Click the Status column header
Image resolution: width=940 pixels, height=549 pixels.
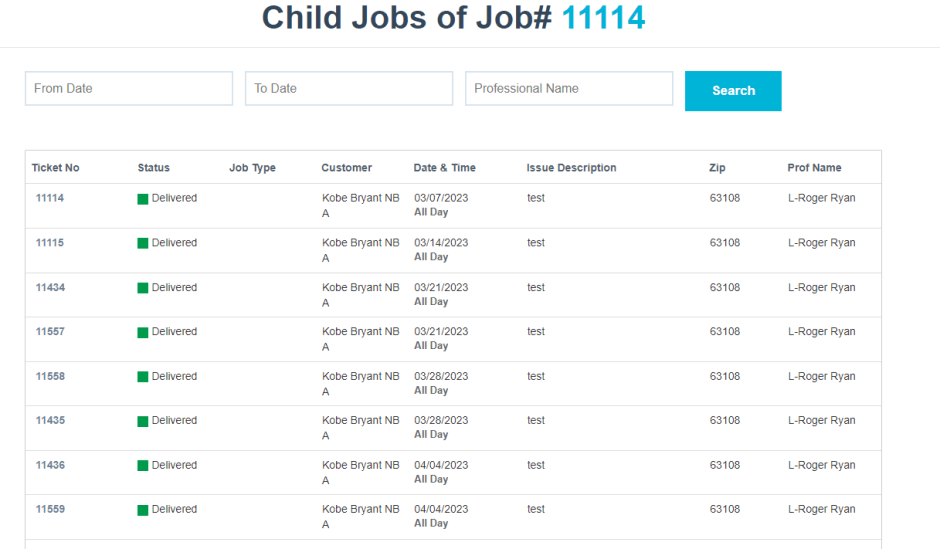pos(153,168)
